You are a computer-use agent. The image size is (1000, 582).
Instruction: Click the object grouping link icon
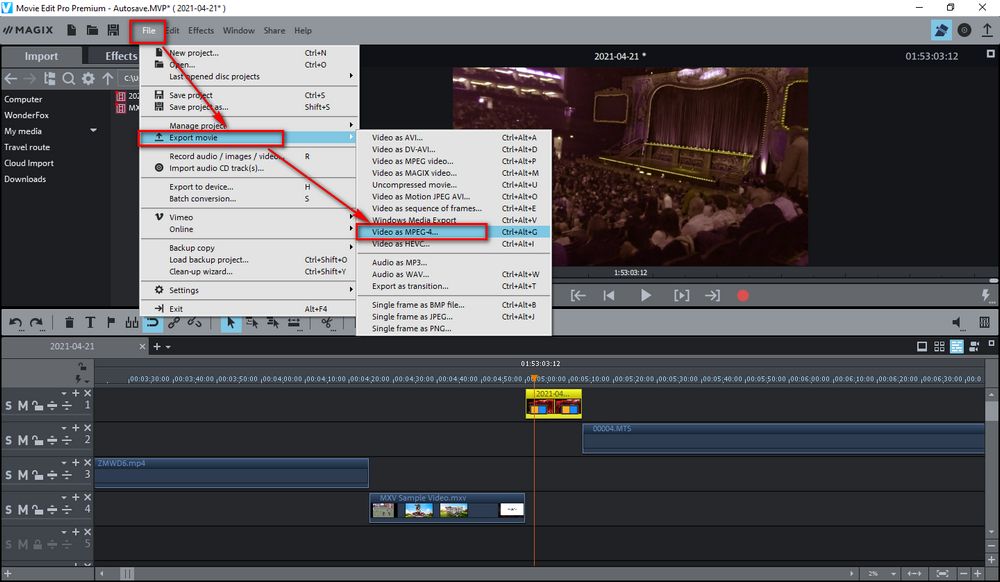pos(173,323)
